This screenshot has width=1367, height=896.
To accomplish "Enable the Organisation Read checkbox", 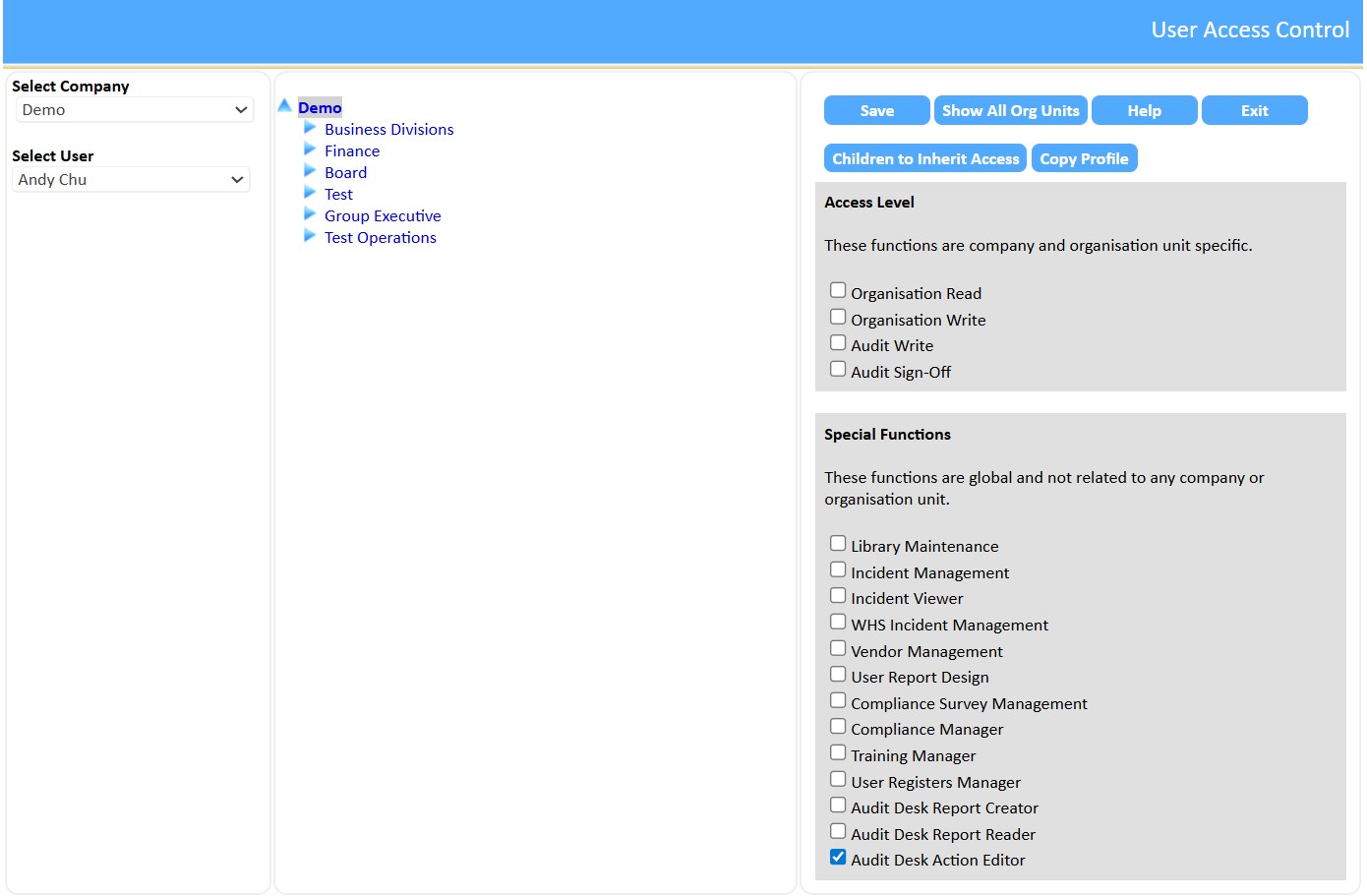I will (838, 291).
